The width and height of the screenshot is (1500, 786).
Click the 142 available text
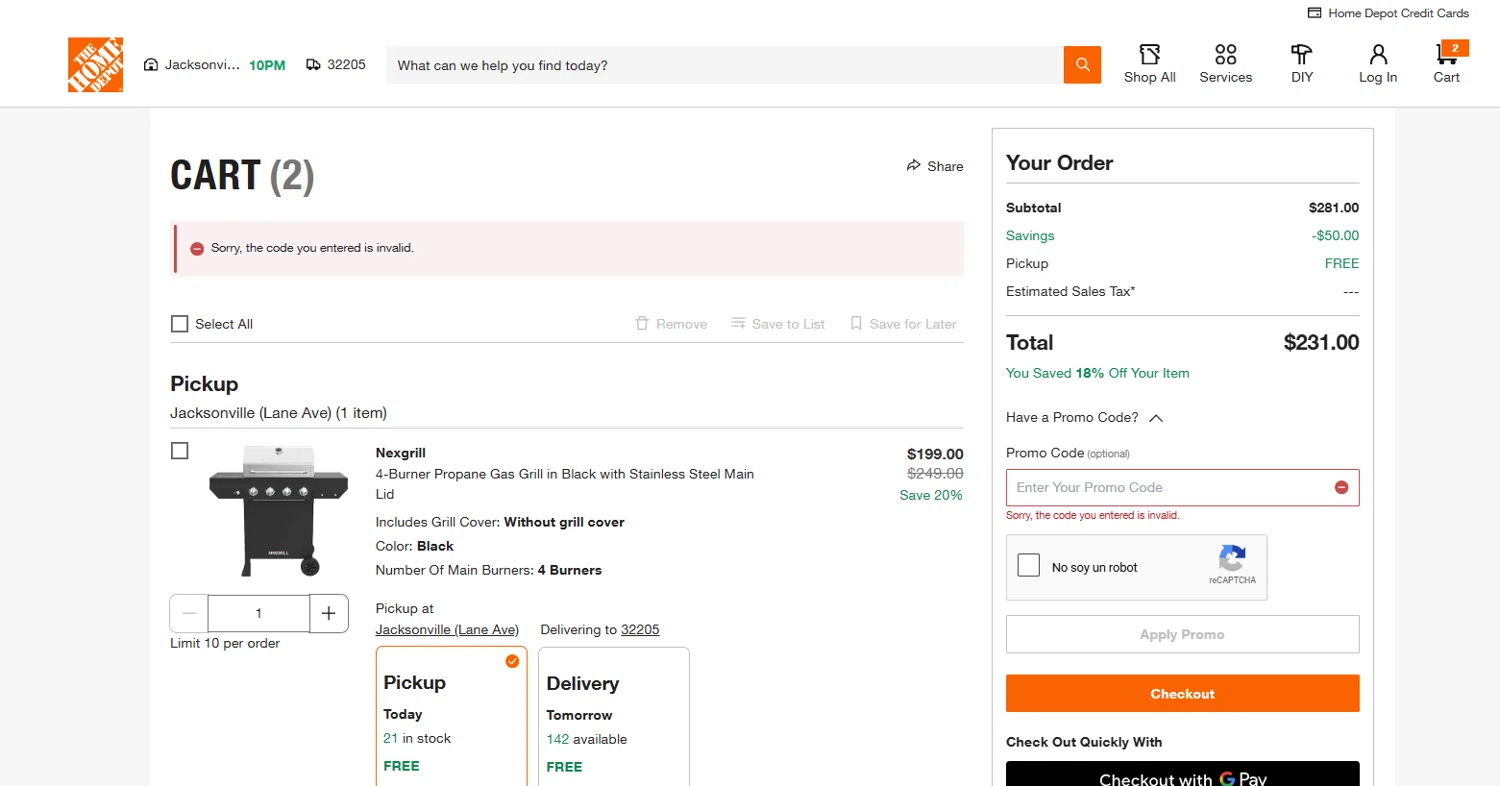(587, 739)
